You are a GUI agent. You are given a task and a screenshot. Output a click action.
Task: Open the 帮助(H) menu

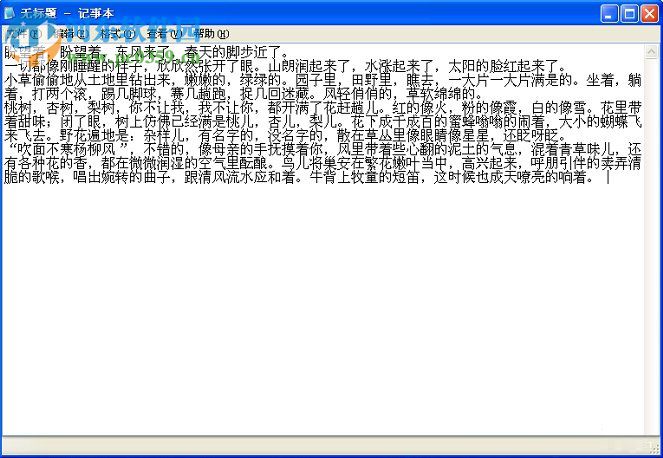point(211,34)
